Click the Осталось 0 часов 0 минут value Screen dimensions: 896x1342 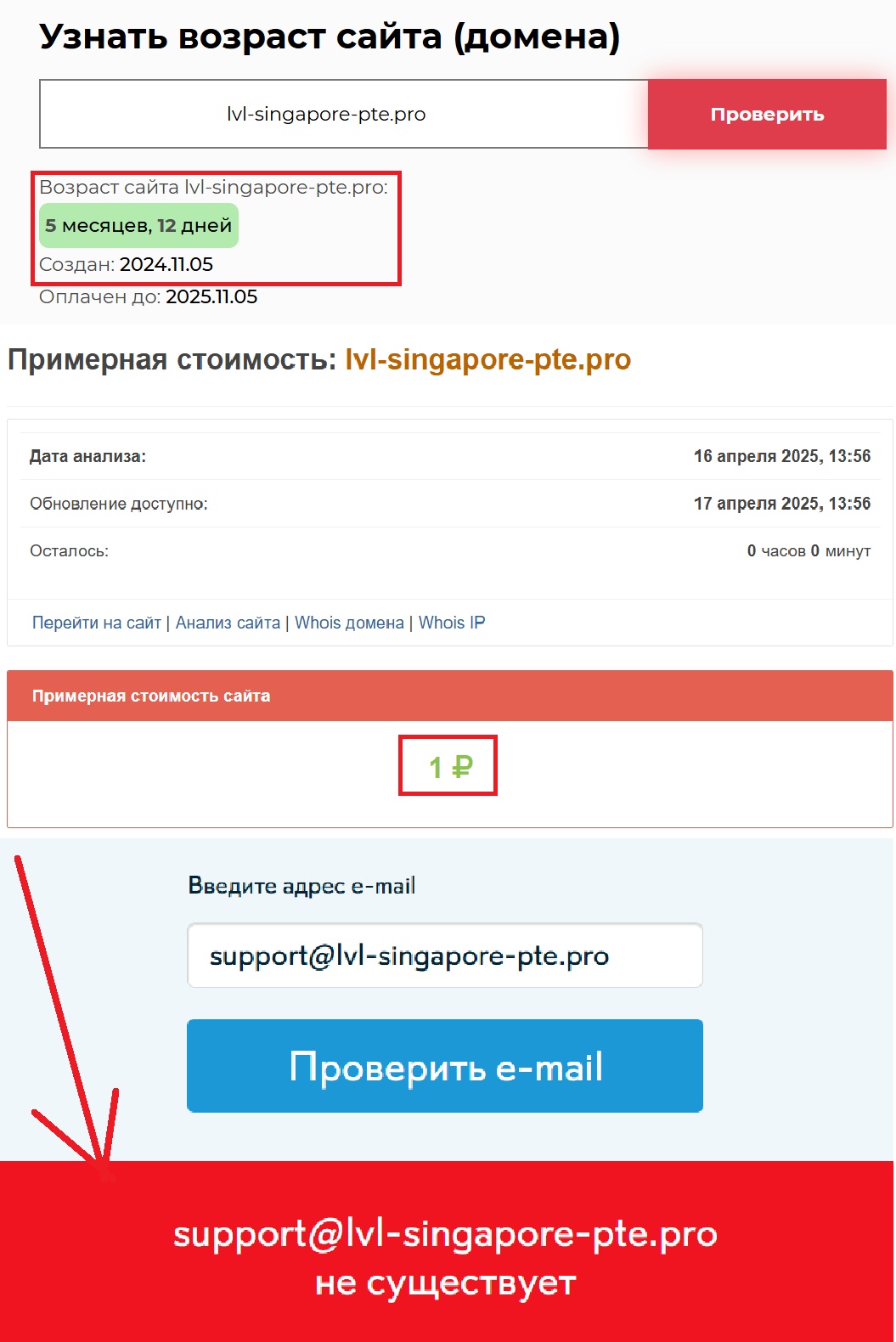click(809, 551)
